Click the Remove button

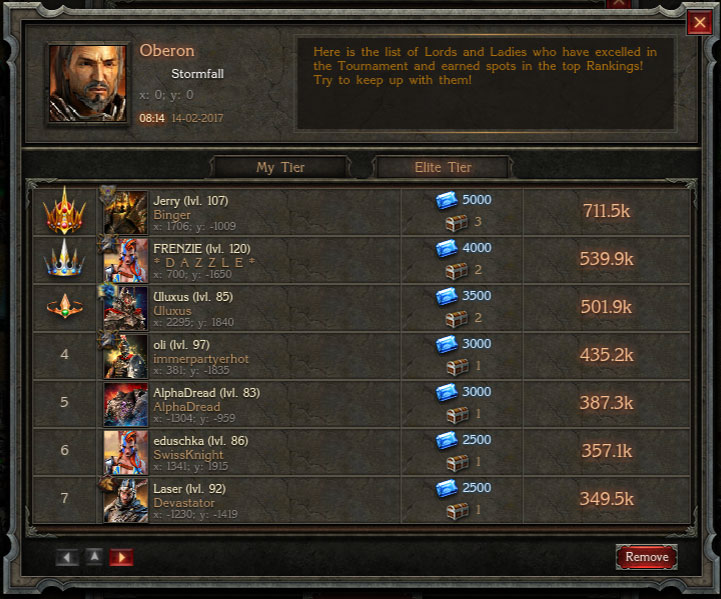[x=647, y=557]
